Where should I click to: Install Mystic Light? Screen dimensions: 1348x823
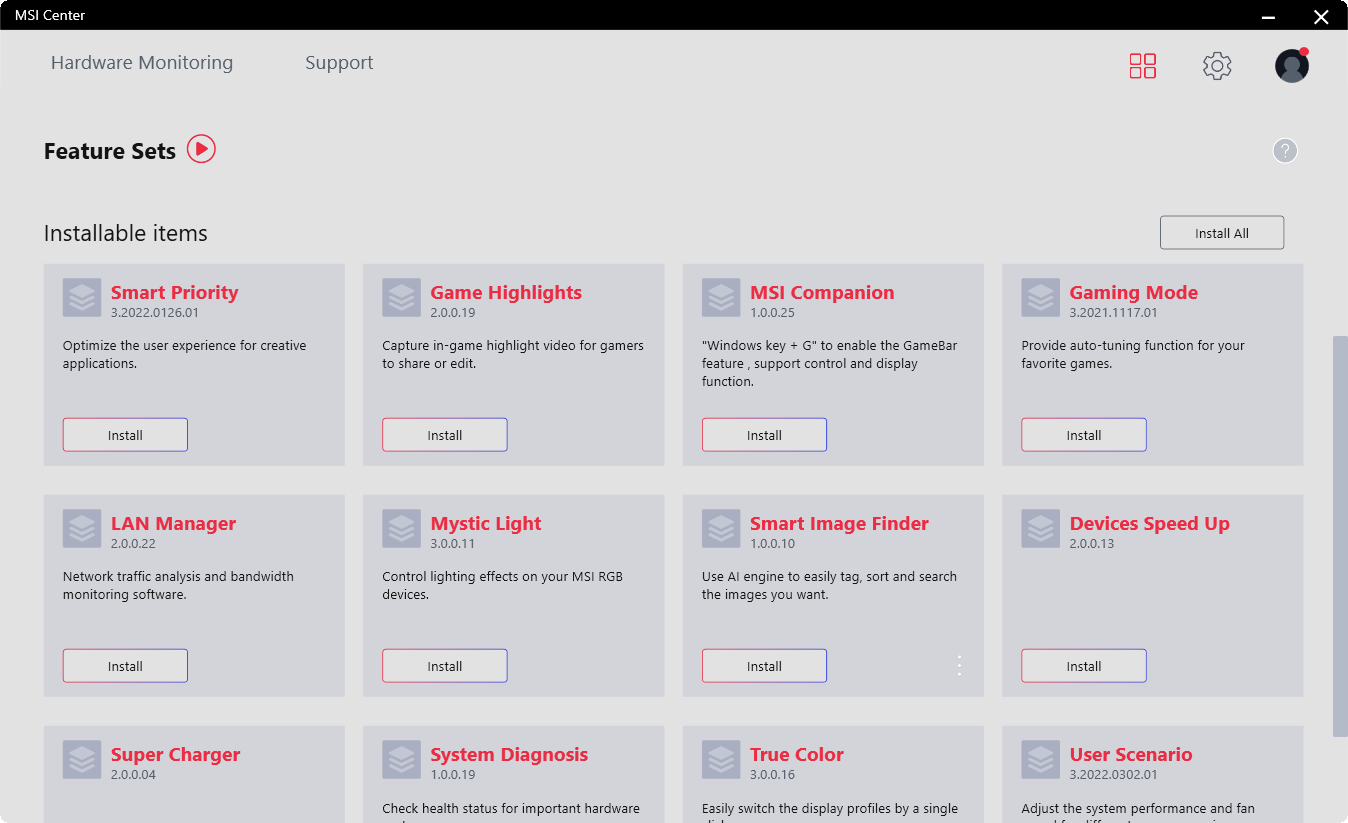click(x=445, y=666)
